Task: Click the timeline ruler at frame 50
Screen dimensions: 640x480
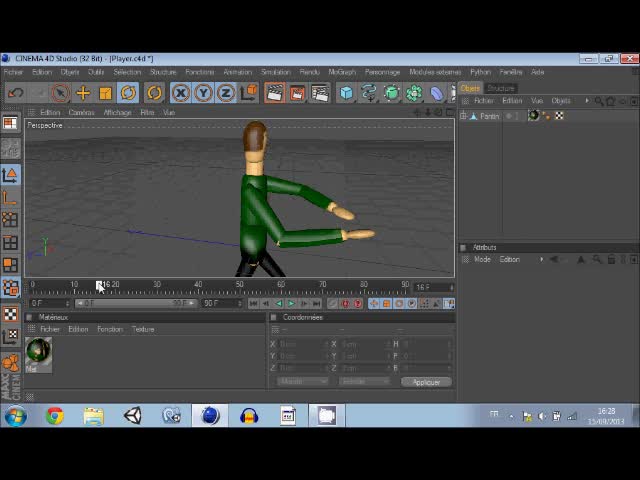Action: 239,285
